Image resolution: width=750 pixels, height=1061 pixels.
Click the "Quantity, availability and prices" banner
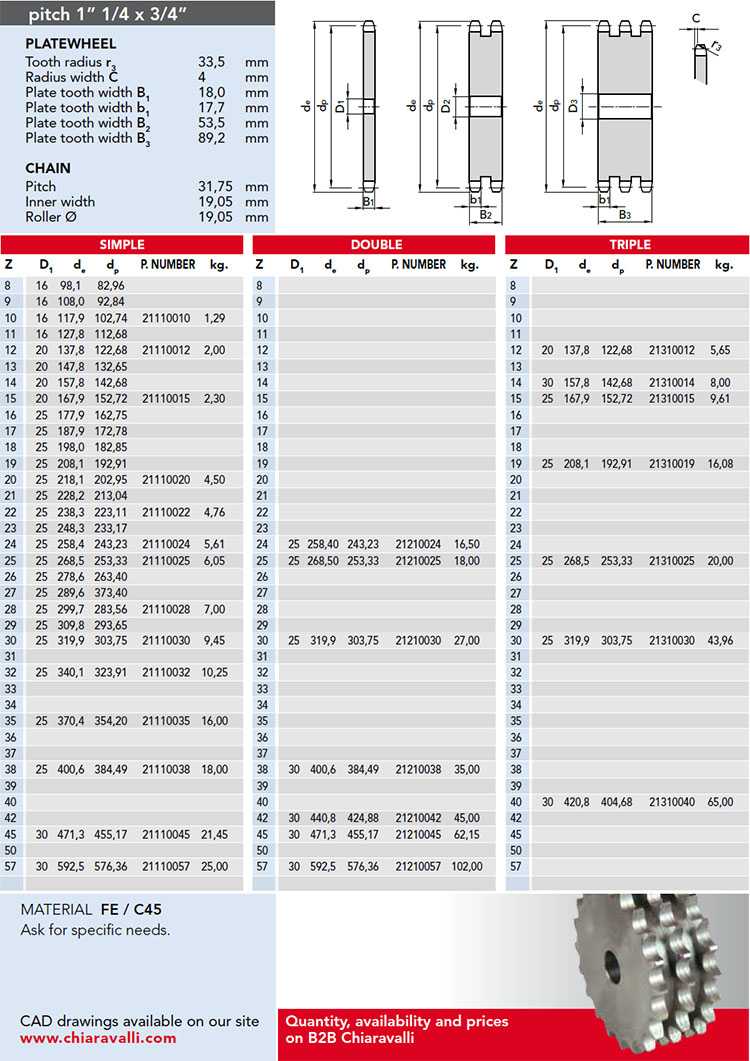(x=397, y=1021)
